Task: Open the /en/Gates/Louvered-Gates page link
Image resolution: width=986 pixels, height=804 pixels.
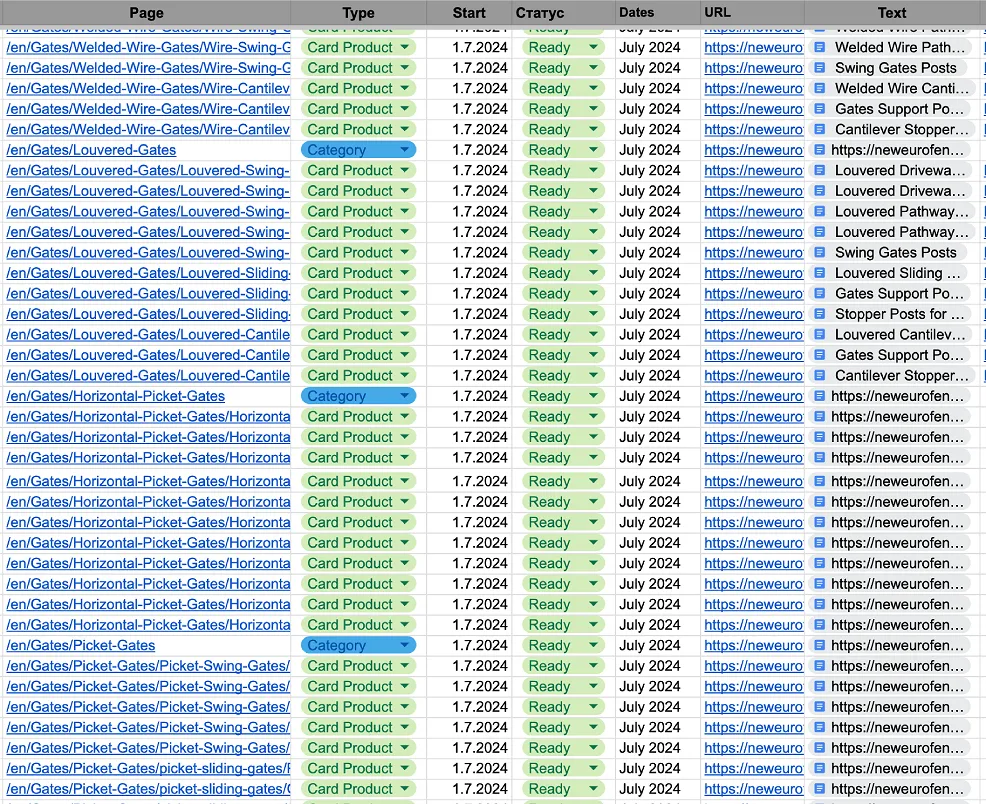Action: tap(91, 150)
